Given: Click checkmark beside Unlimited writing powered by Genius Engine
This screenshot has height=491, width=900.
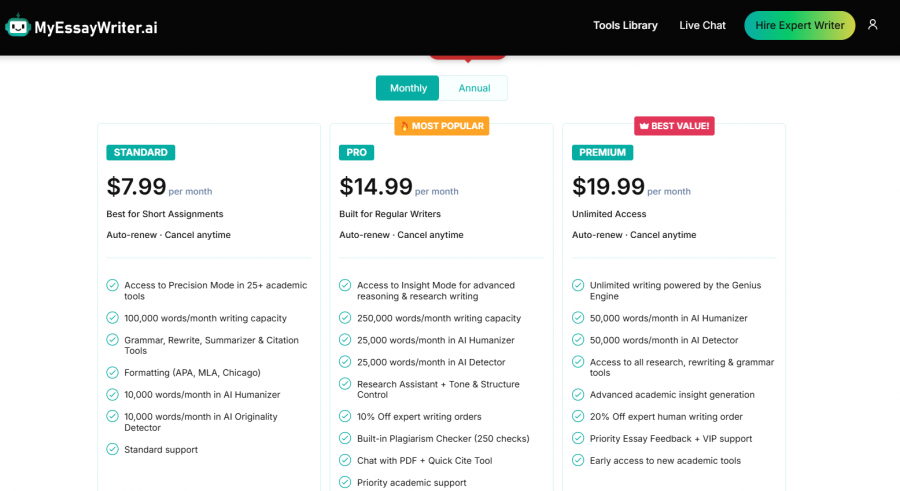Looking at the screenshot, I should (578, 285).
